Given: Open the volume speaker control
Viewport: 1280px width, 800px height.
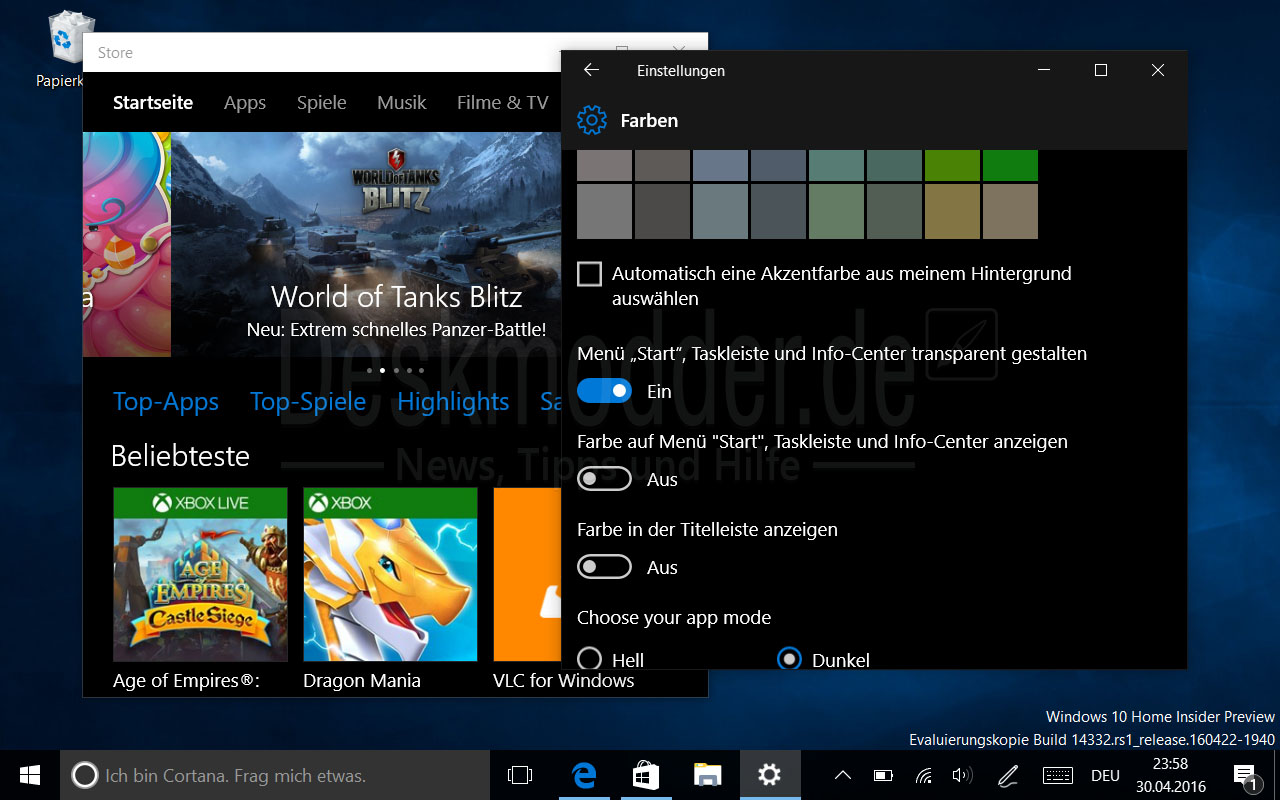Looking at the screenshot, I should pyautogui.click(x=963, y=775).
